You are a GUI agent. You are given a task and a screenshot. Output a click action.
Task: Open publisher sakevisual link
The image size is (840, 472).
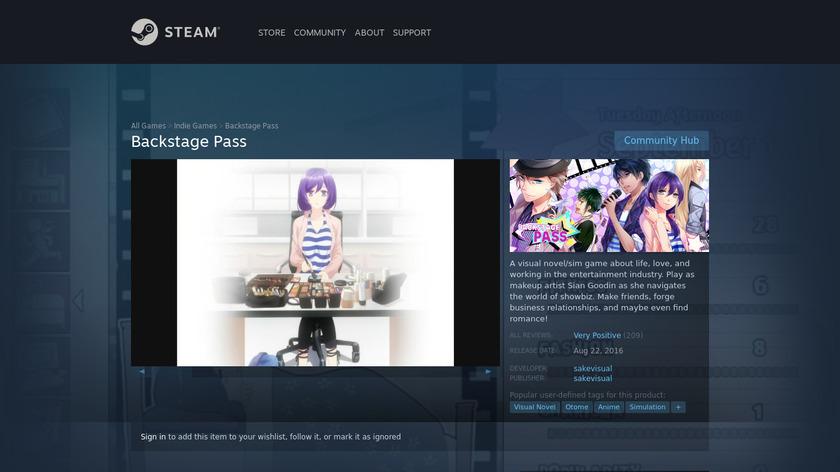(x=592, y=378)
